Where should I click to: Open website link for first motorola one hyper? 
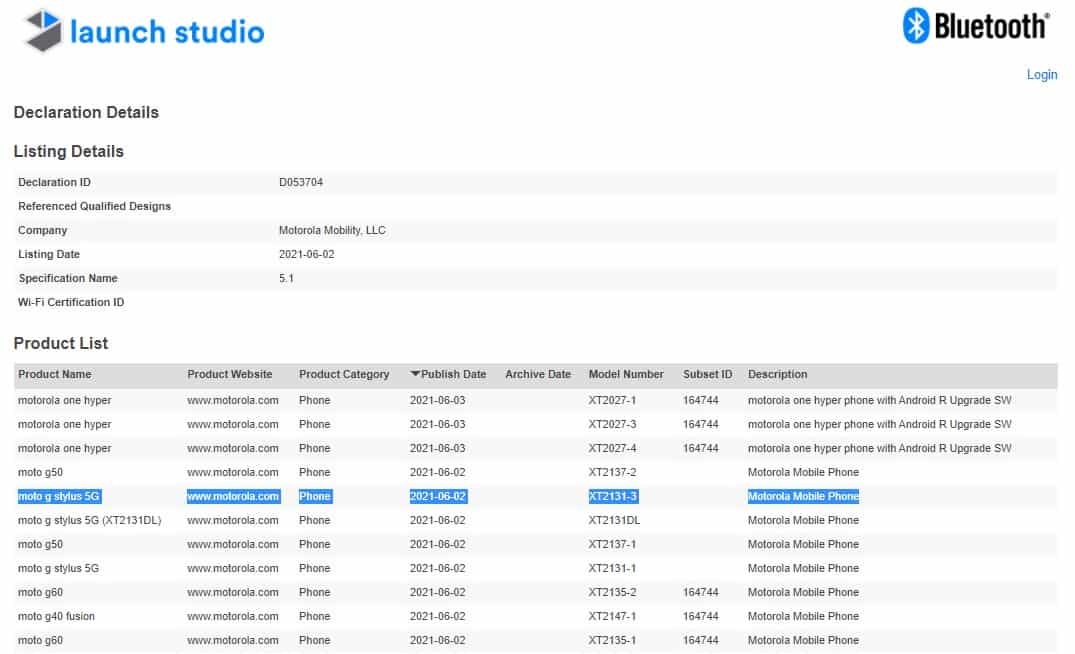232,401
